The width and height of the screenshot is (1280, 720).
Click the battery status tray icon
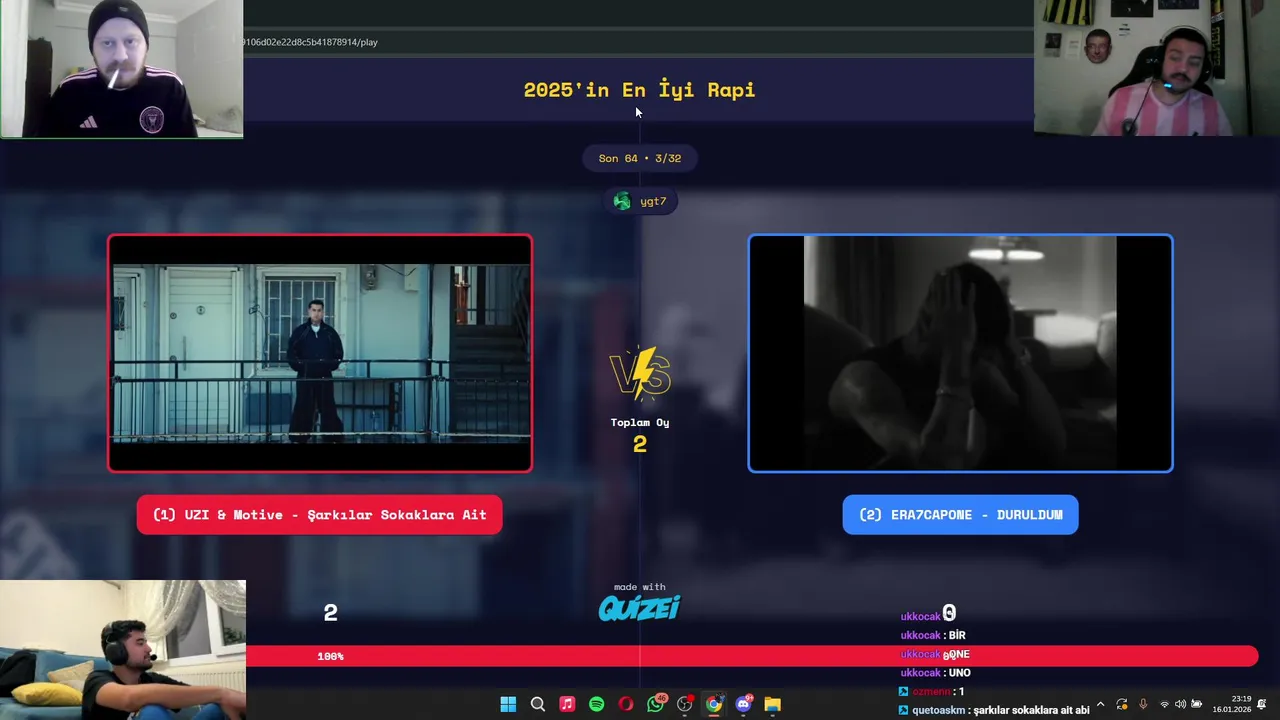click(x=1196, y=704)
